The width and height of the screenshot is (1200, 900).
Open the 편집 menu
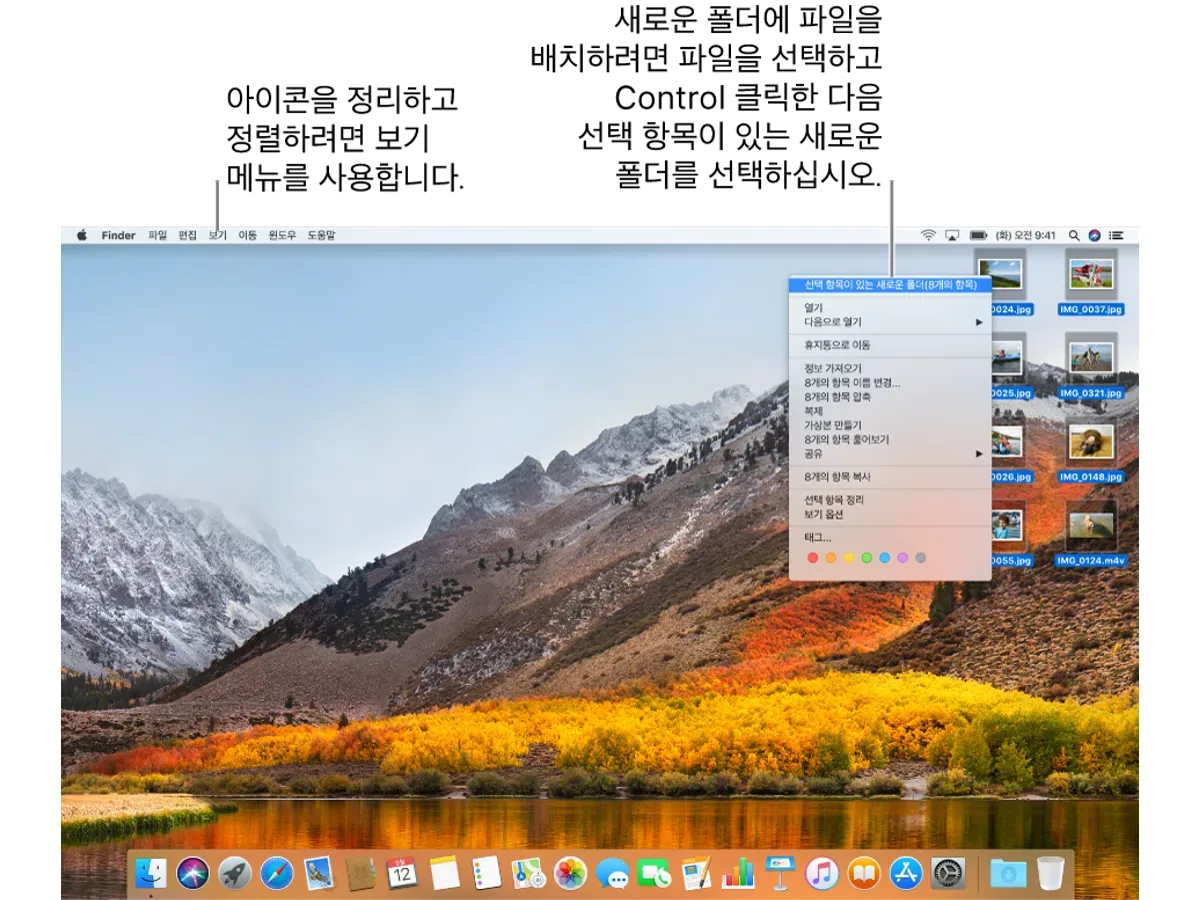[x=188, y=235]
